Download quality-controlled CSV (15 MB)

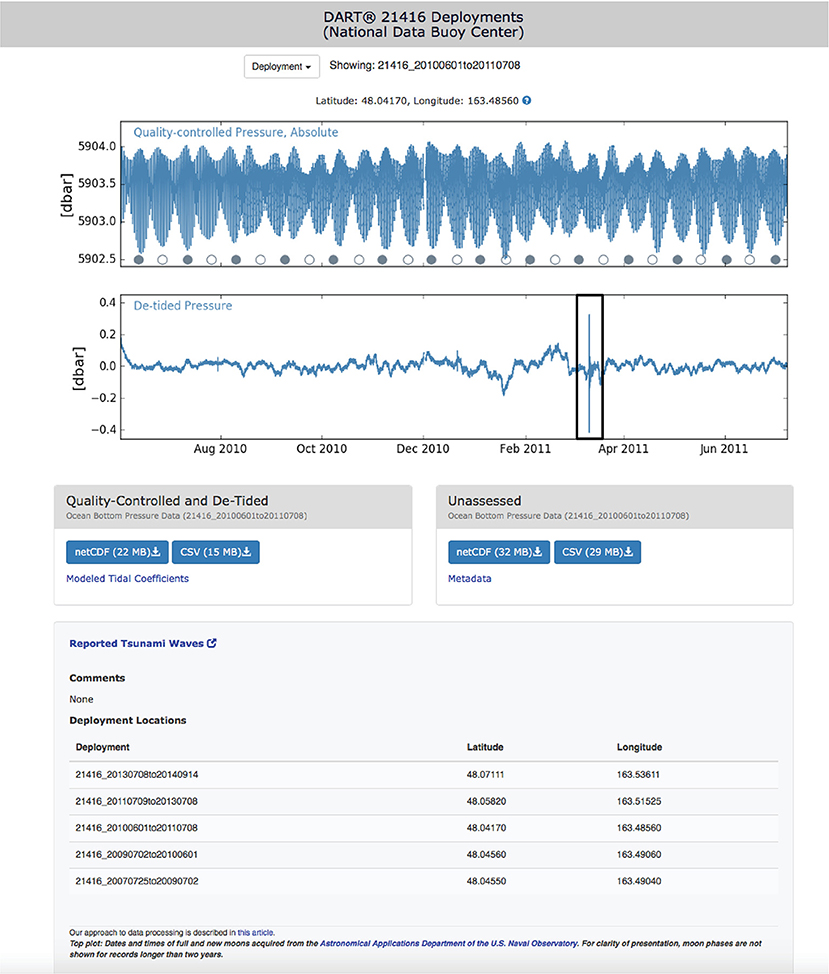pyautogui.click(x=215, y=552)
